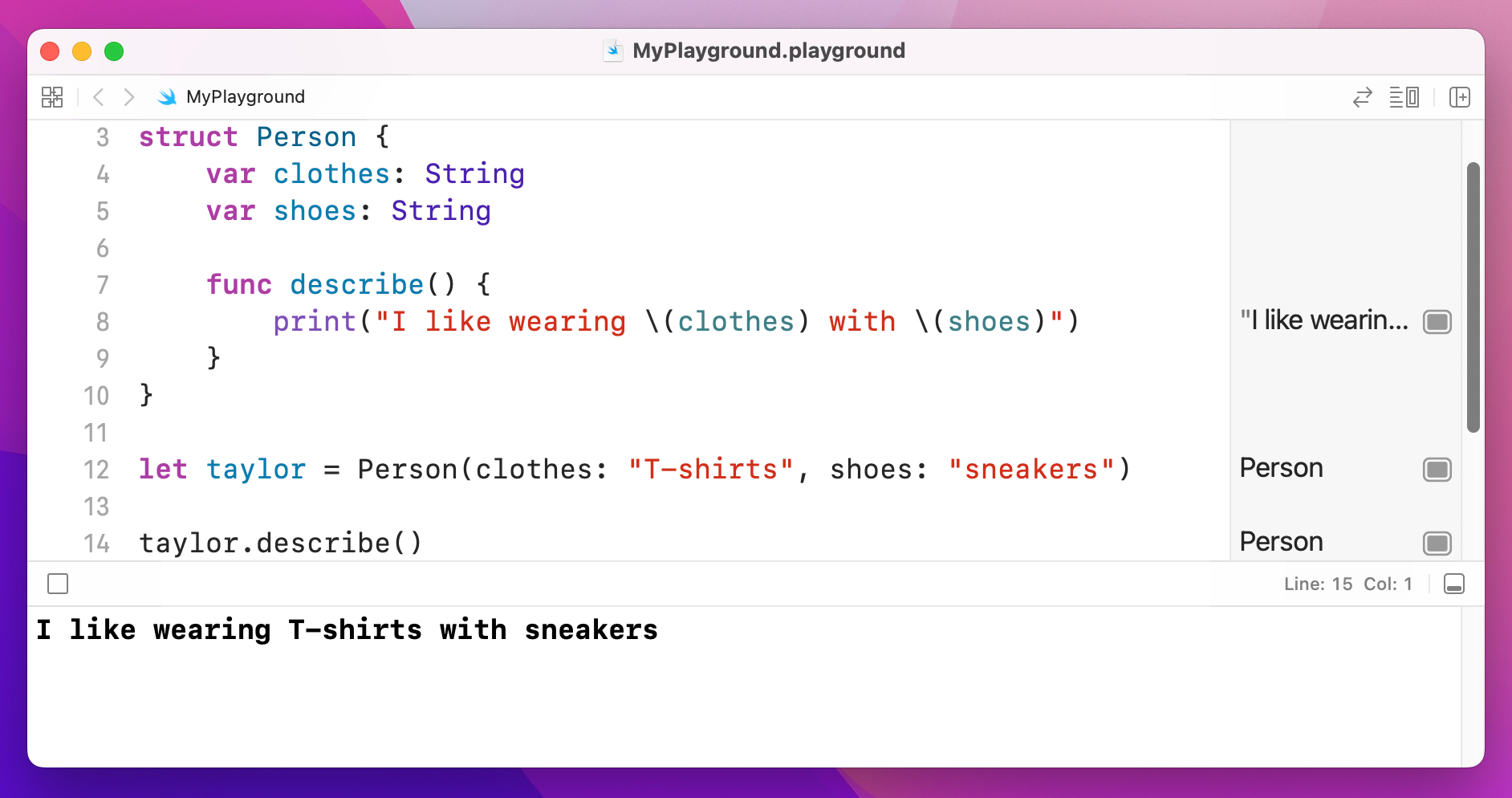
Task: Click the Swift icon in the jump bar
Action: (168, 97)
